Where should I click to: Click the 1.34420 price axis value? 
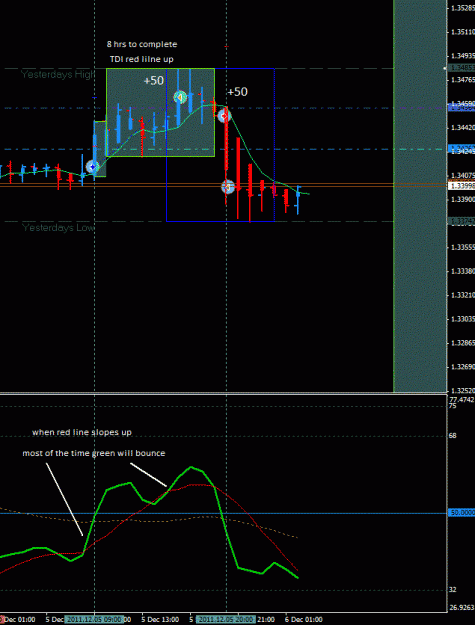click(x=463, y=128)
